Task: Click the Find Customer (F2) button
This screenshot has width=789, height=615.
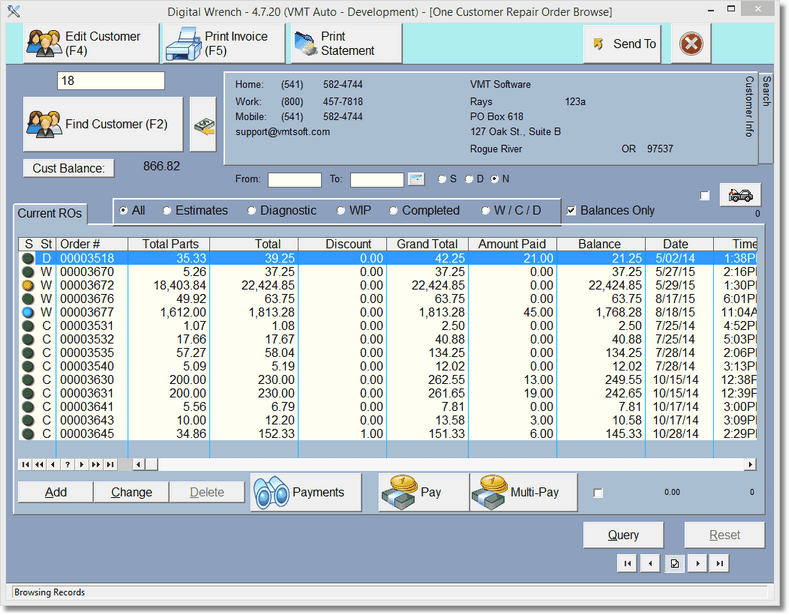Action: pyautogui.click(x=103, y=125)
